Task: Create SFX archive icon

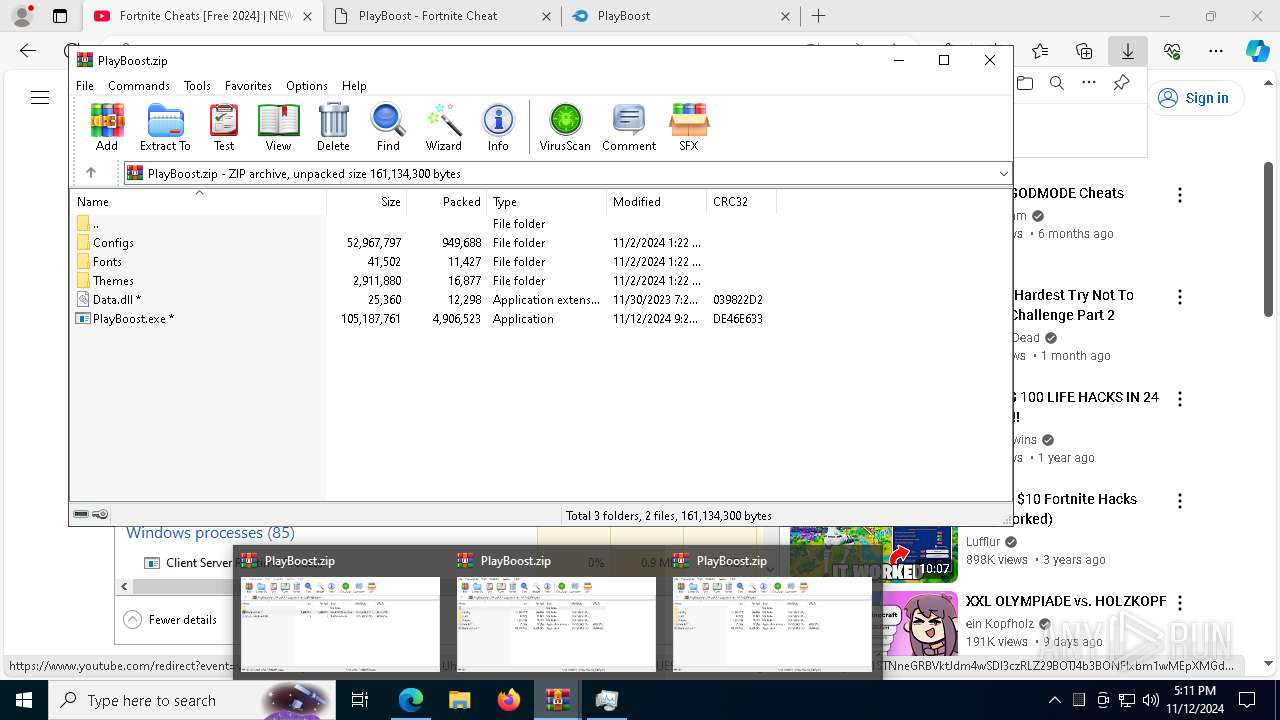Action: coord(689,127)
